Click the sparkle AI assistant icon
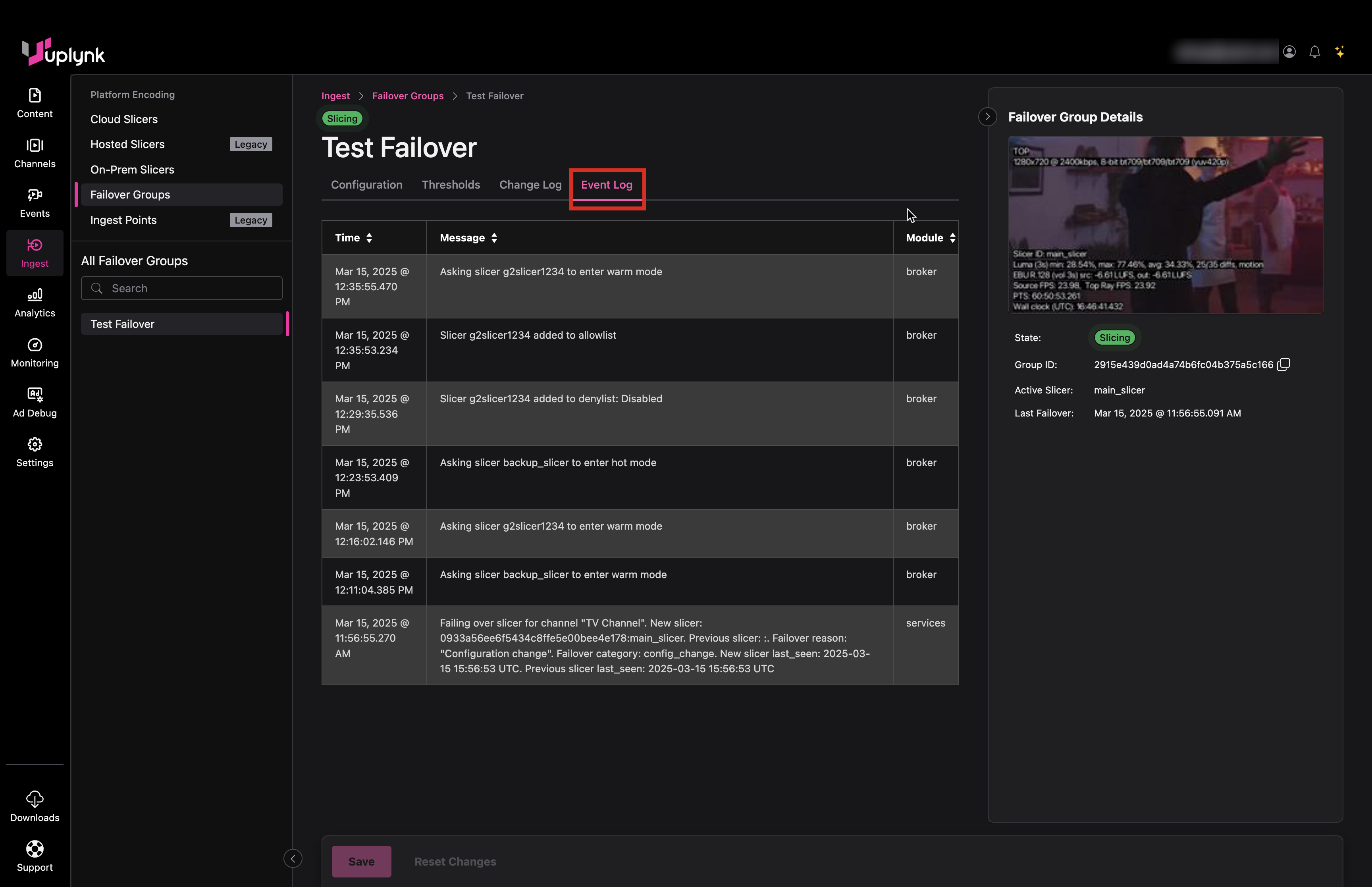The height and width of the screenshot is (887, 1372). click(x=1340, y=52)
